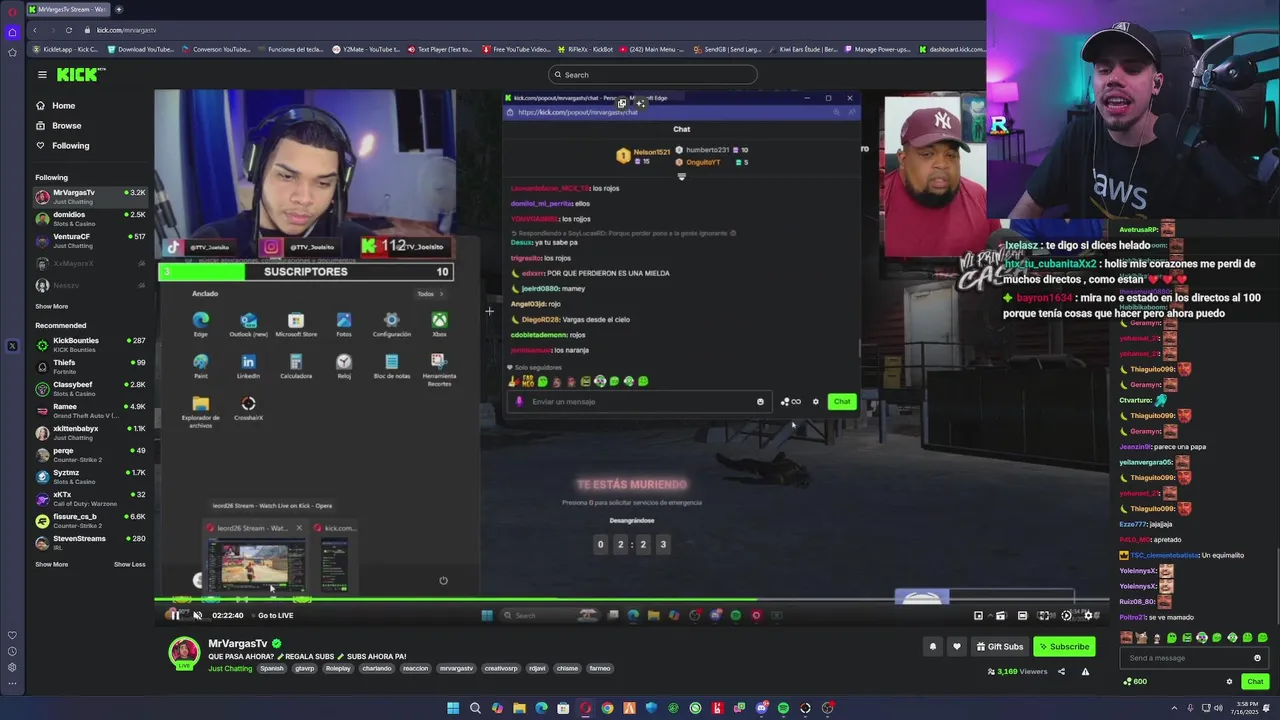This screenshot has height=720, width=1280.
Task: Open Kicklet.app bookmark
Action: pyautogui.click(x=65, y=49)
